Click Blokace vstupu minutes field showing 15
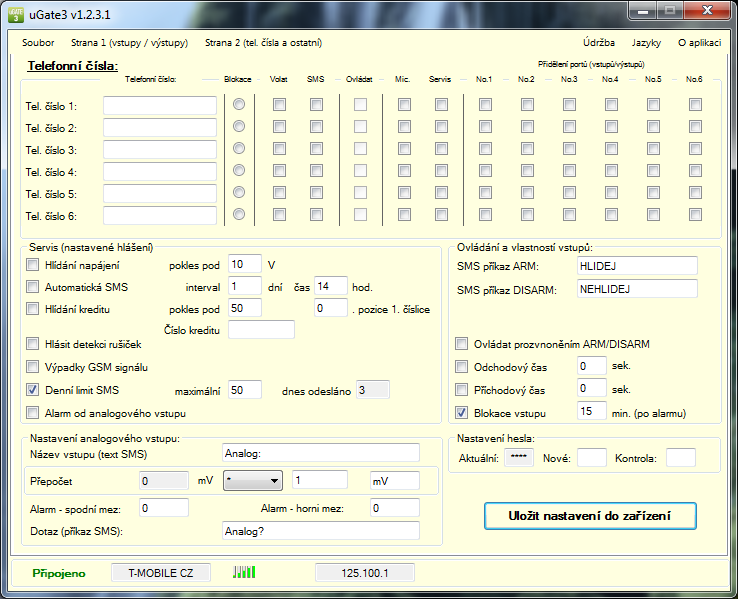The image size is (738, 599). [592, 411]
